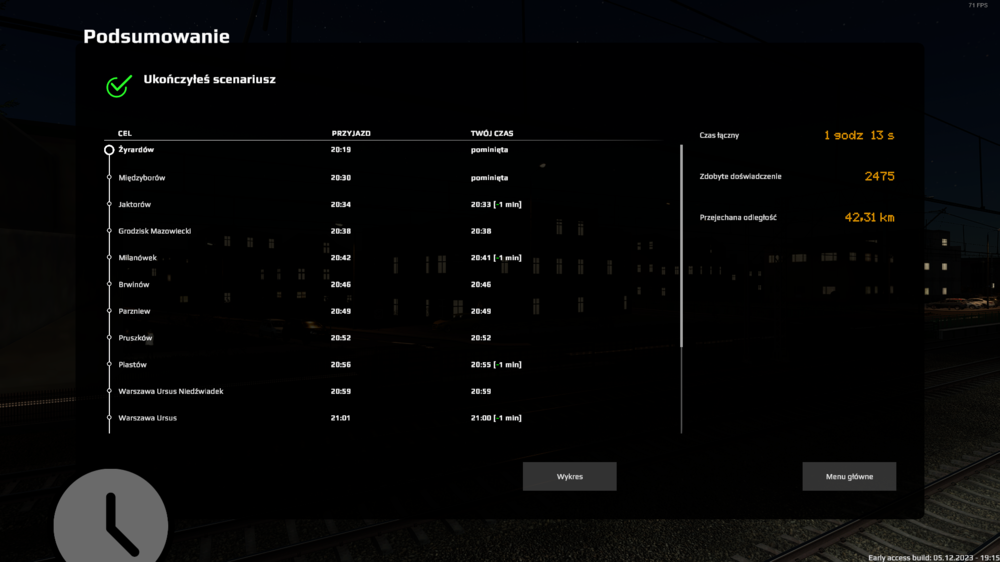
Task: Select the Jaktorów station name
Action: coord(135,205)
